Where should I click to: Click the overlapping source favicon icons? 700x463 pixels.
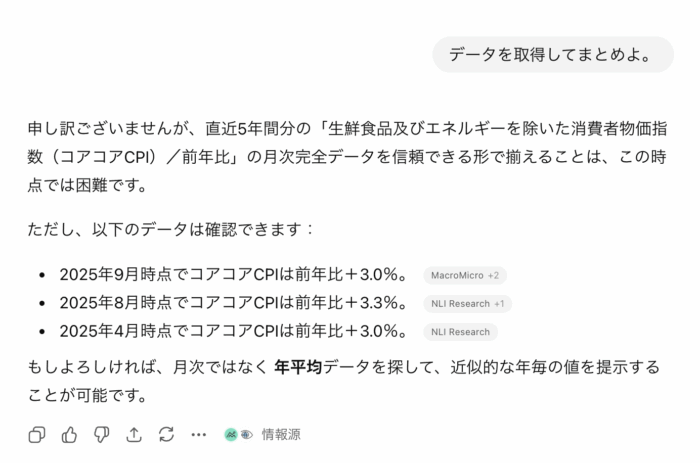(x=238, y=434)
